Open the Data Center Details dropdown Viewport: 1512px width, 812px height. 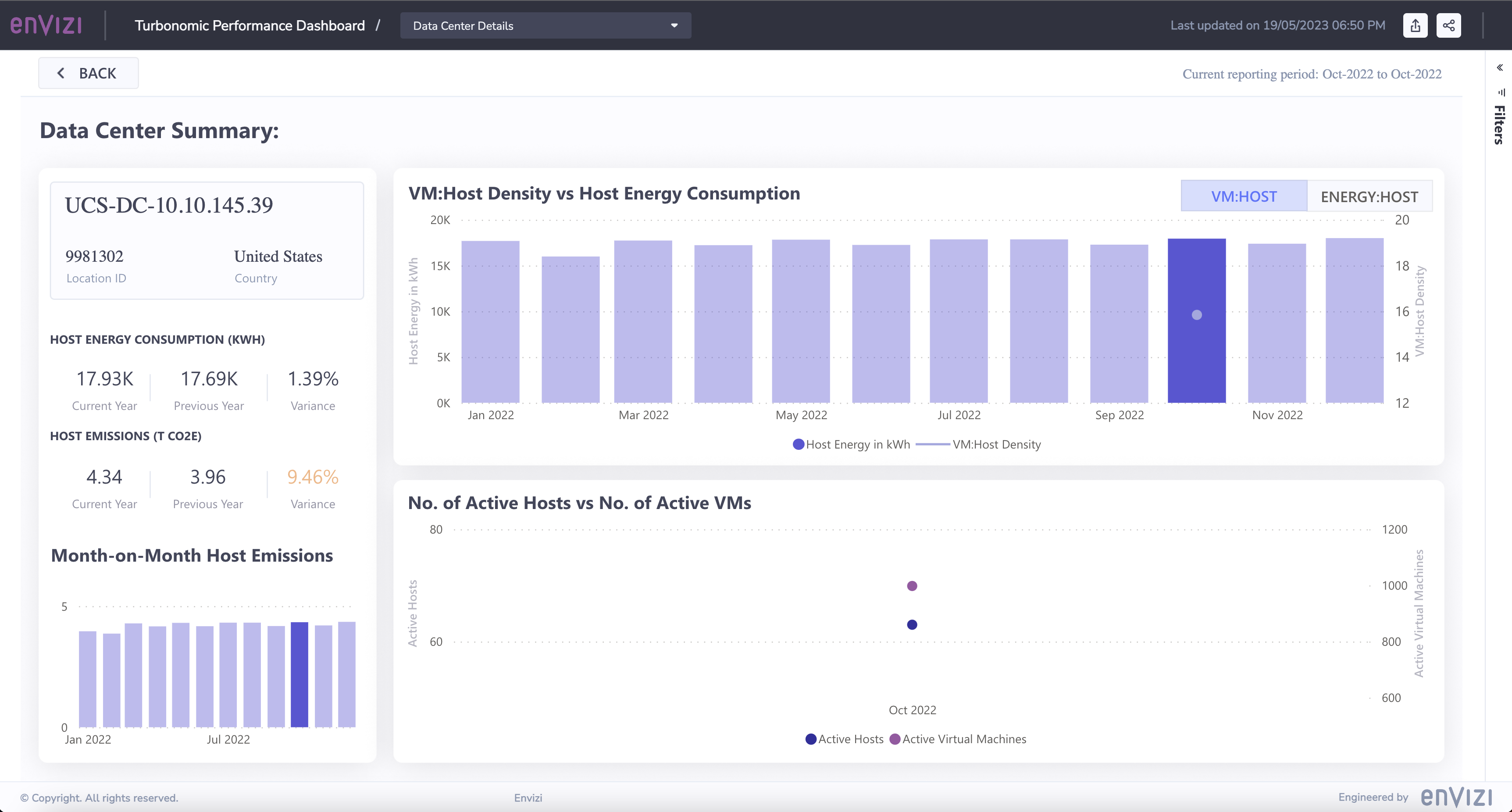545,26
